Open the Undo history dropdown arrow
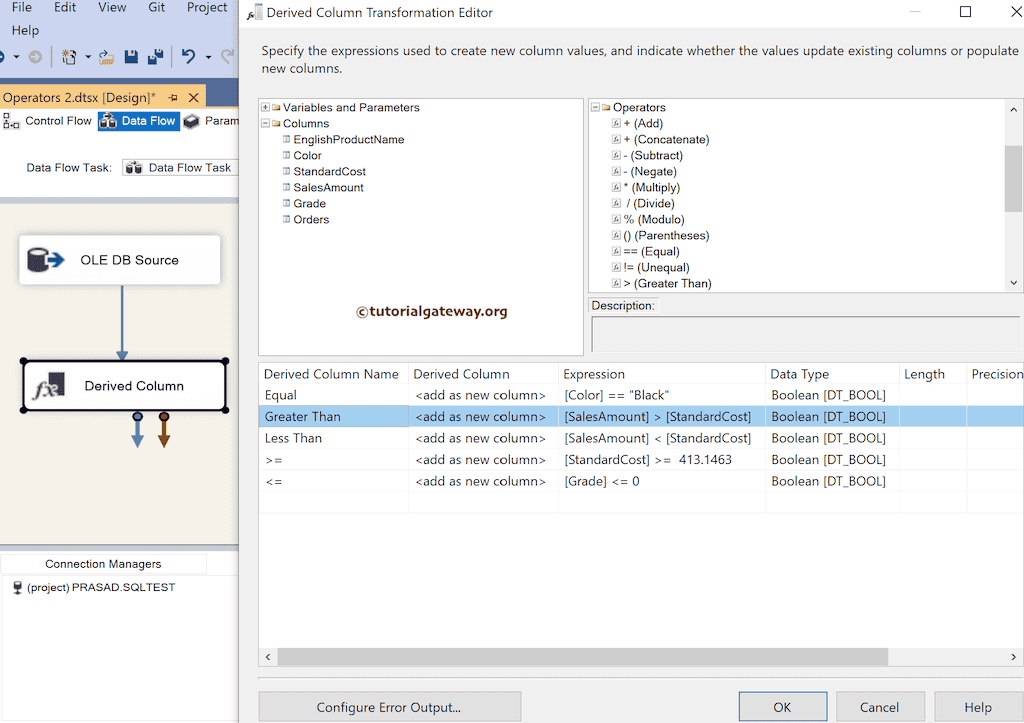The height and width of the screenshot is (723, 1024). 208,57
